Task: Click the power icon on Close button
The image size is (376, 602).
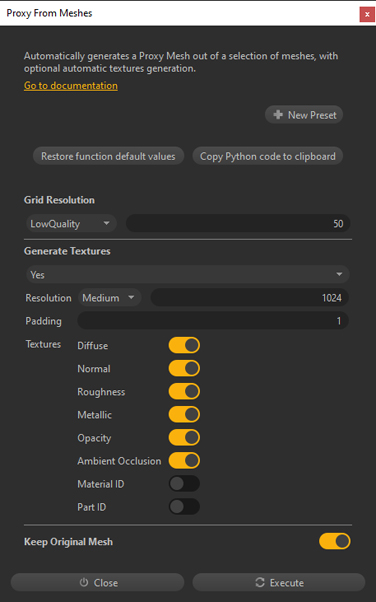Action: 84,582
